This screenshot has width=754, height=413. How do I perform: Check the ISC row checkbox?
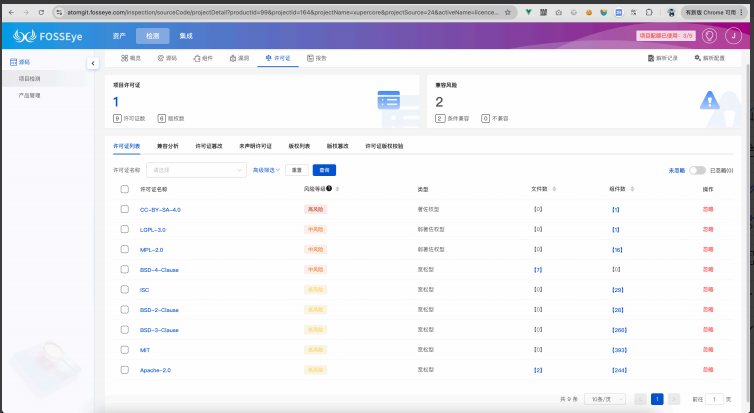pyautogui.click(x=125, y=289)
